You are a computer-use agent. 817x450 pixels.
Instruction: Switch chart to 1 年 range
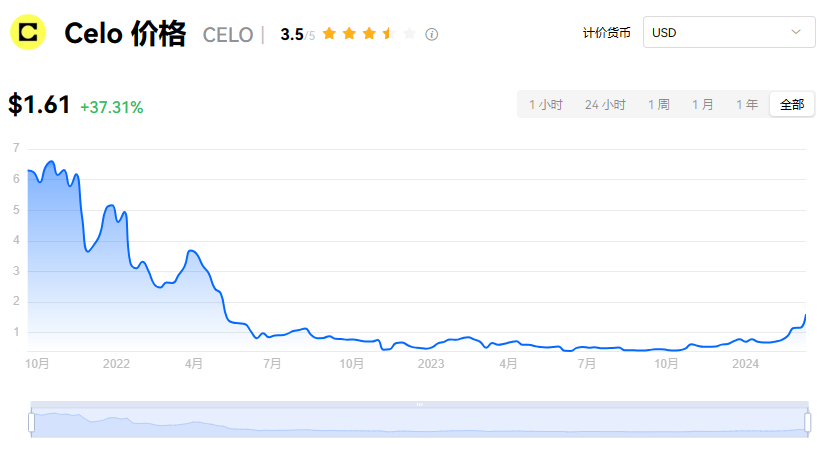(x=747, y=105)
